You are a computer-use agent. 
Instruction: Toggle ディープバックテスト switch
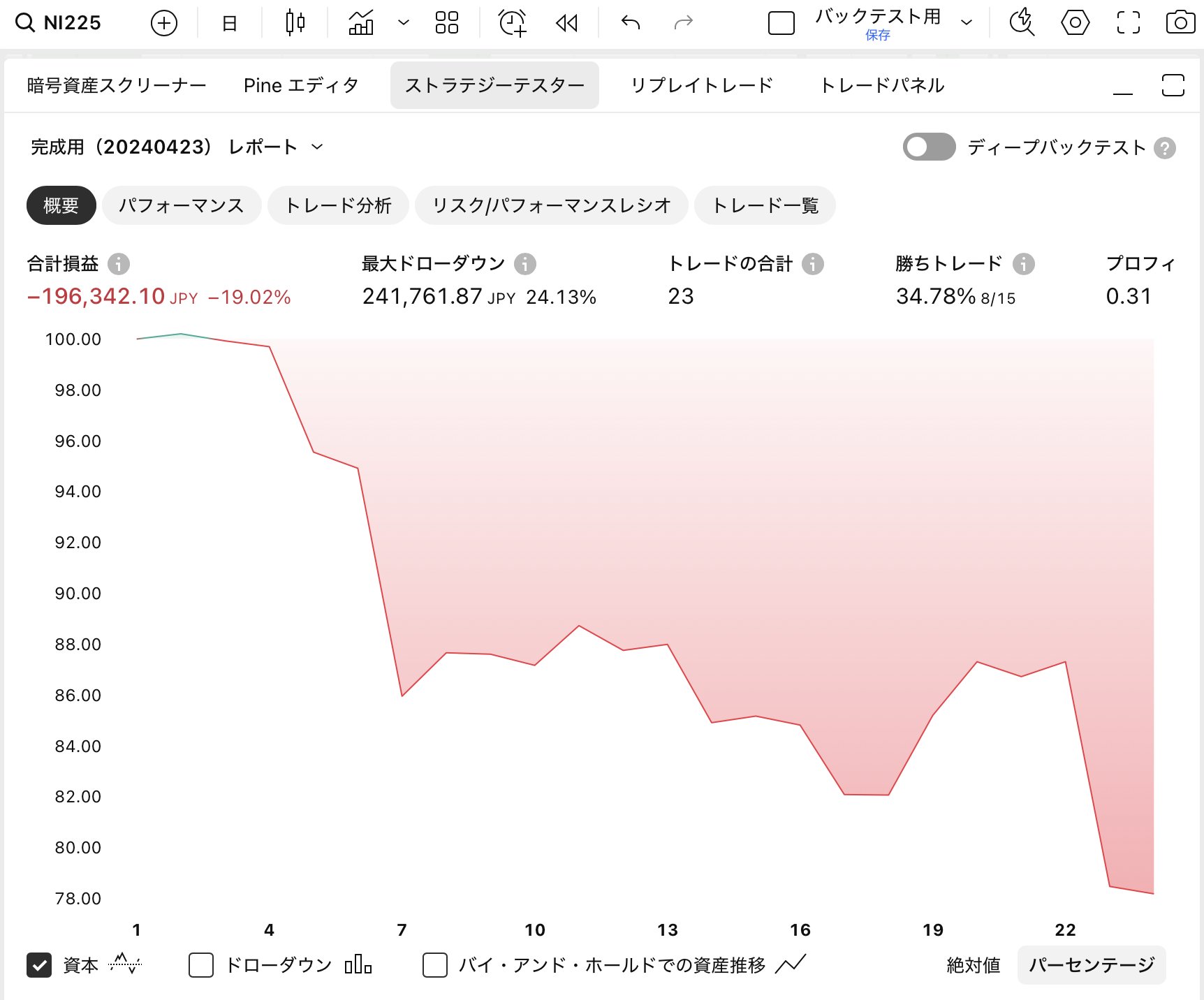point(929,147)
